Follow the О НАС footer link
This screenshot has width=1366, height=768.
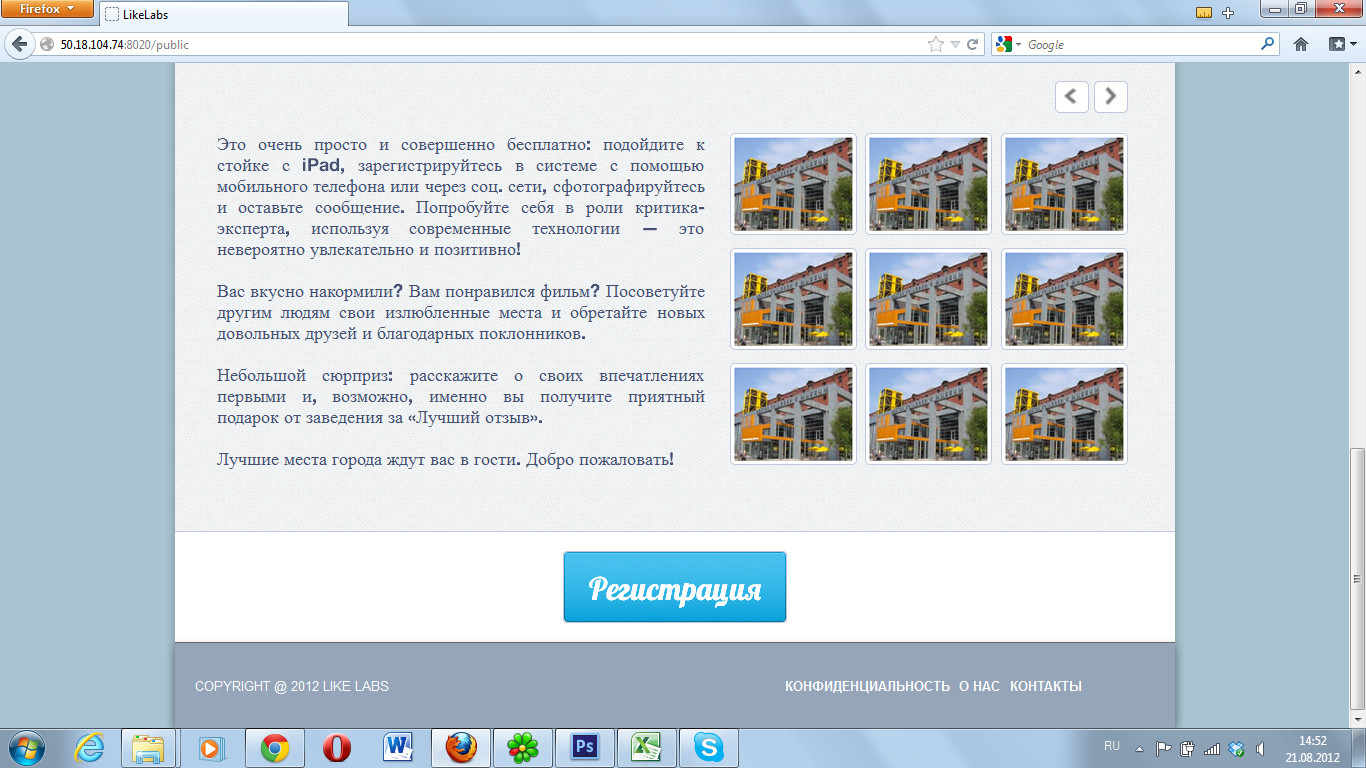(979, 686)
